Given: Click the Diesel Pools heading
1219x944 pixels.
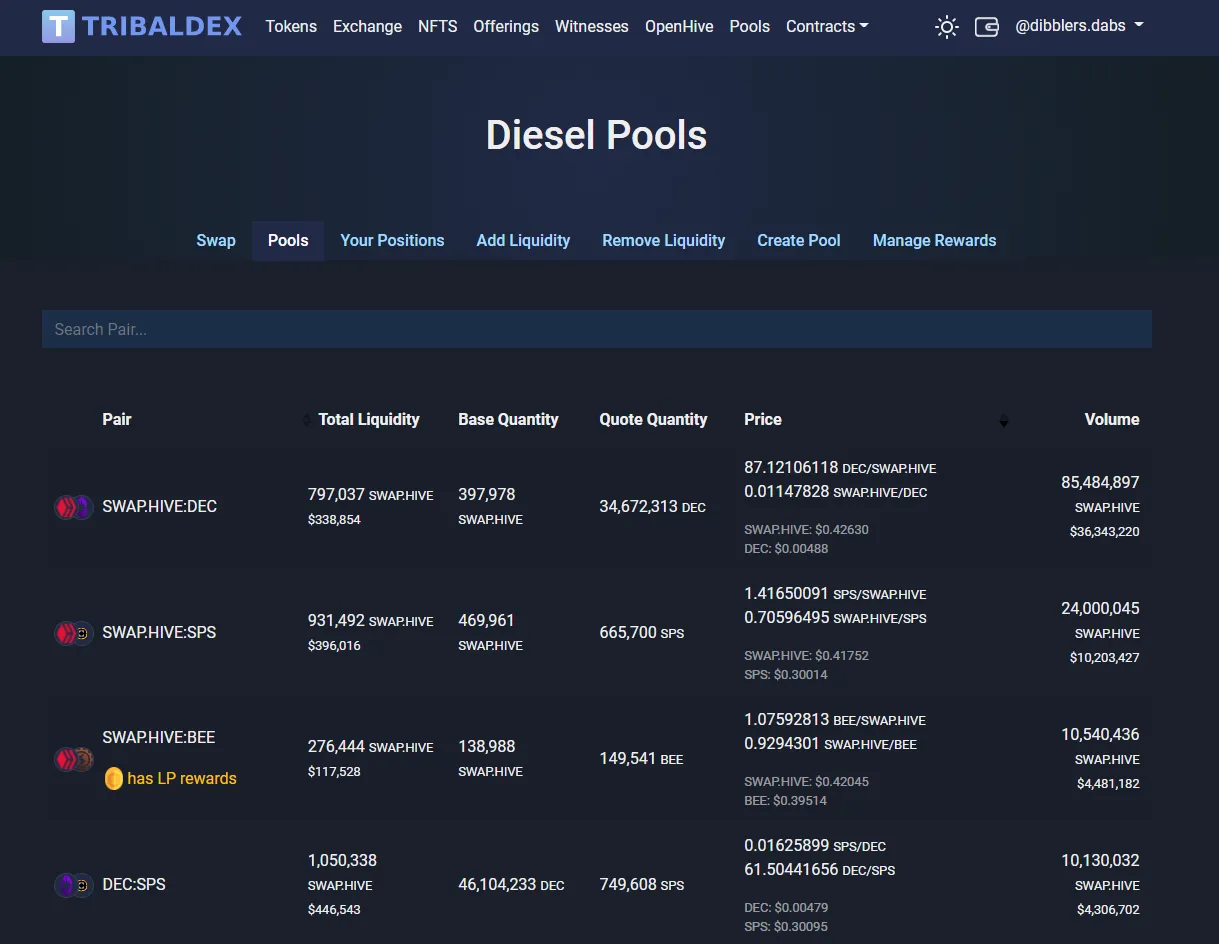Looking at the screenshot, I should pyautogui.click(x=597, y=135).
